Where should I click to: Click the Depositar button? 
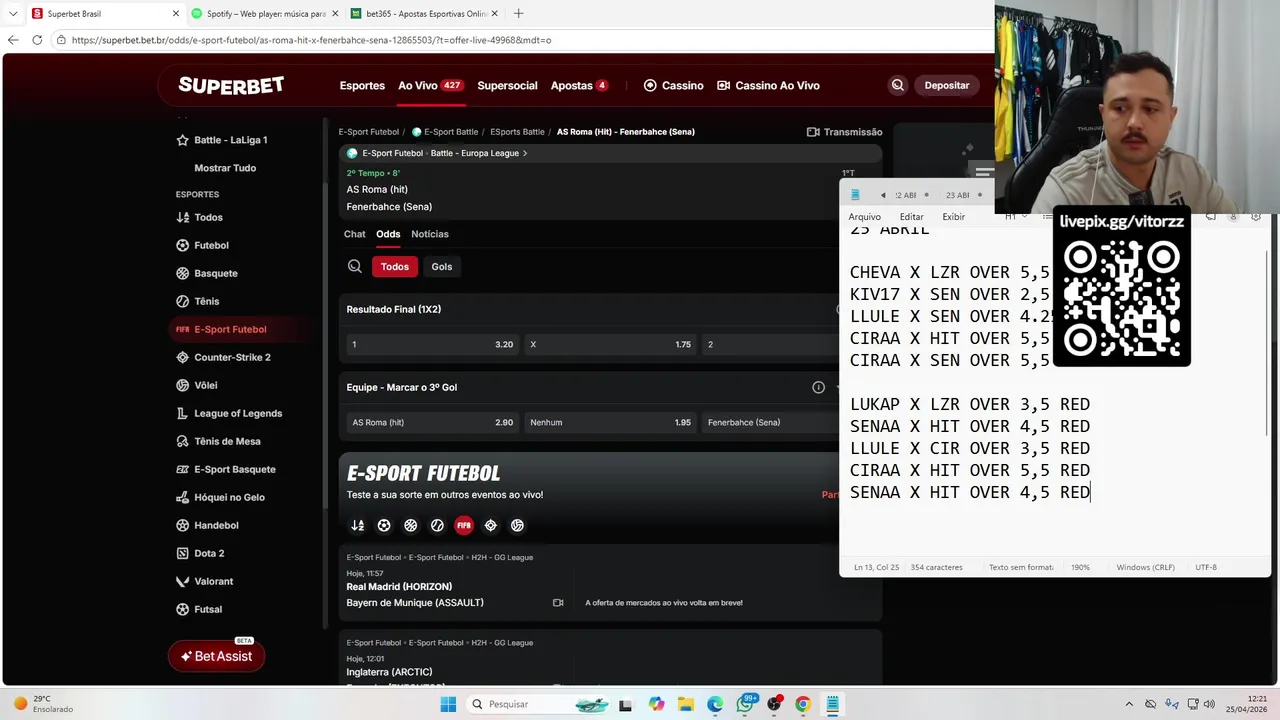(946, 86)
